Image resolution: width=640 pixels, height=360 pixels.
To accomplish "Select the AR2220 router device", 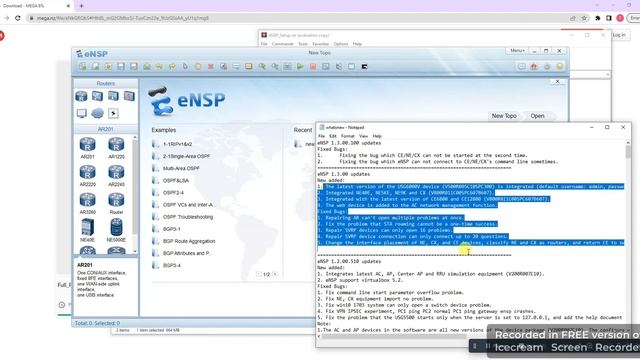I will tap(87, 176).
